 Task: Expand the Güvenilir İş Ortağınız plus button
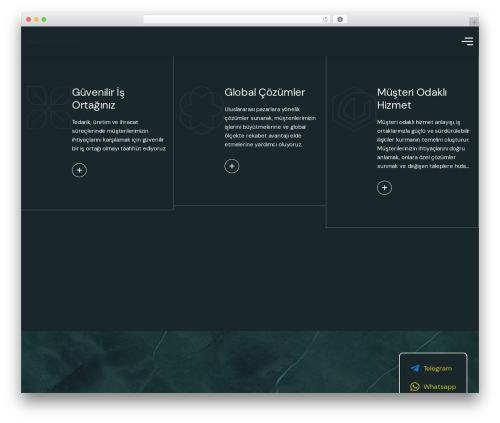pyautogui.click(x=79, y=170)
